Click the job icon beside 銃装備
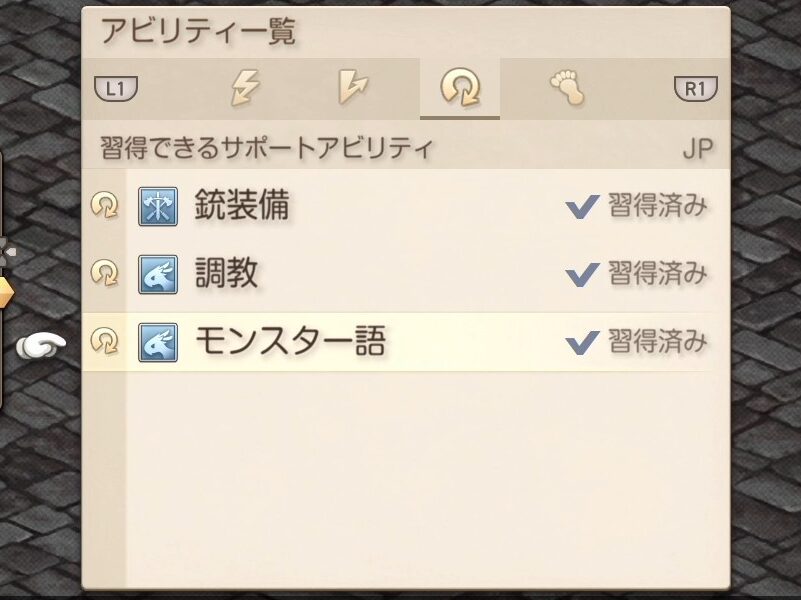Image resolution: width=801 pixels, height=600 pixels. tap(157, 207)
